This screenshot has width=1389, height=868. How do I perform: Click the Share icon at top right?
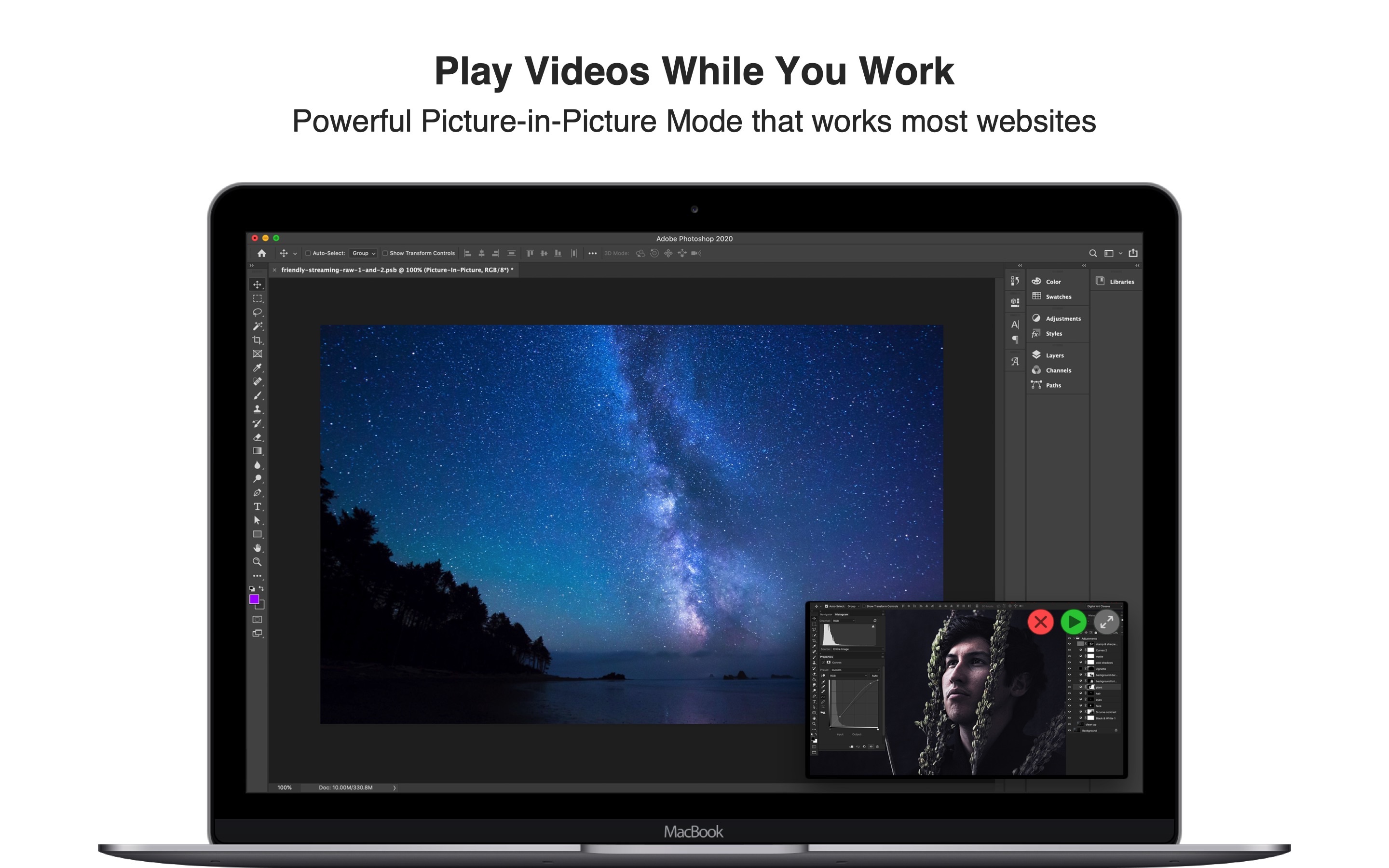(1133, 253)
